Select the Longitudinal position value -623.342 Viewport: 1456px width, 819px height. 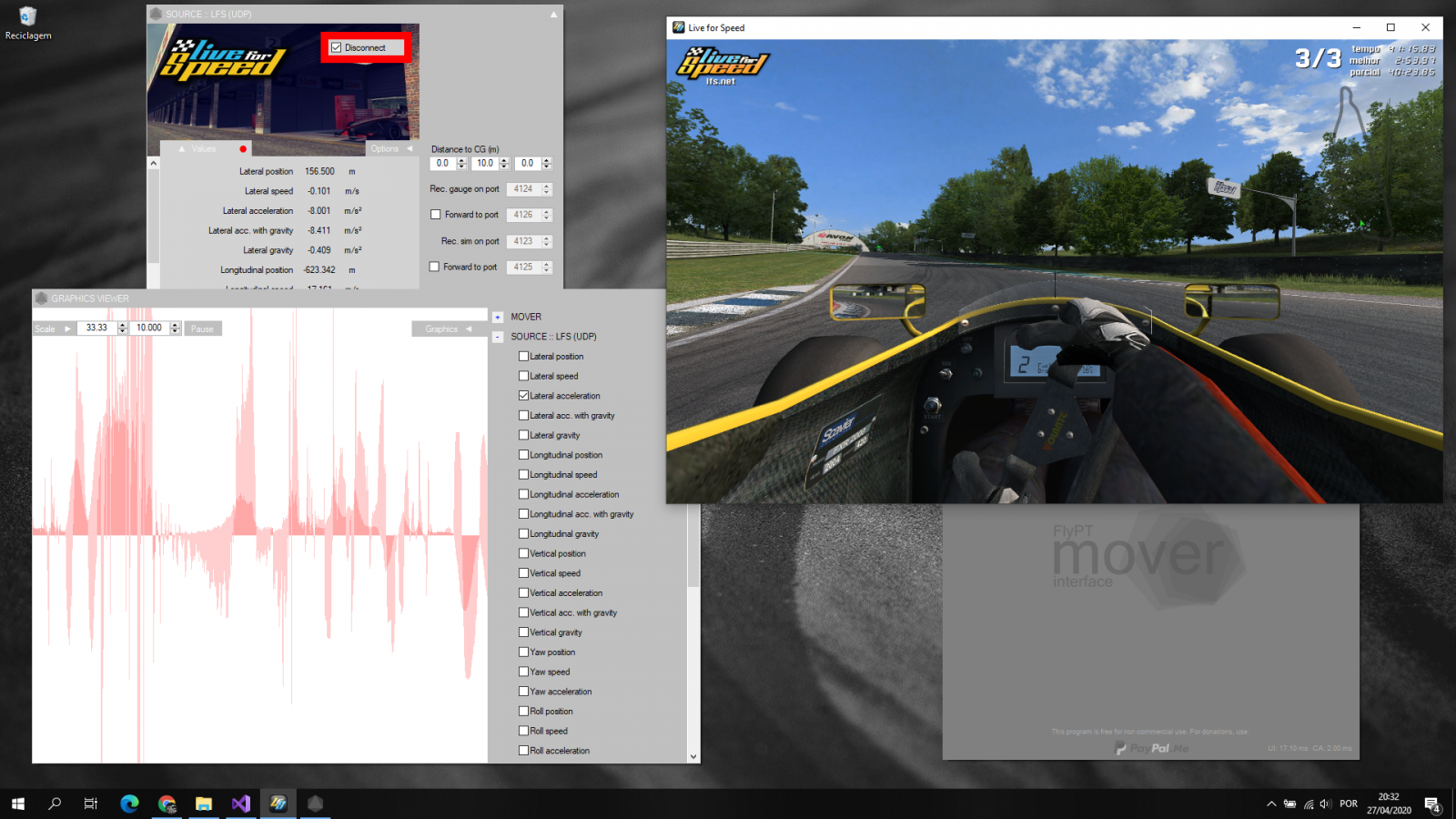[x=319, y=270]
